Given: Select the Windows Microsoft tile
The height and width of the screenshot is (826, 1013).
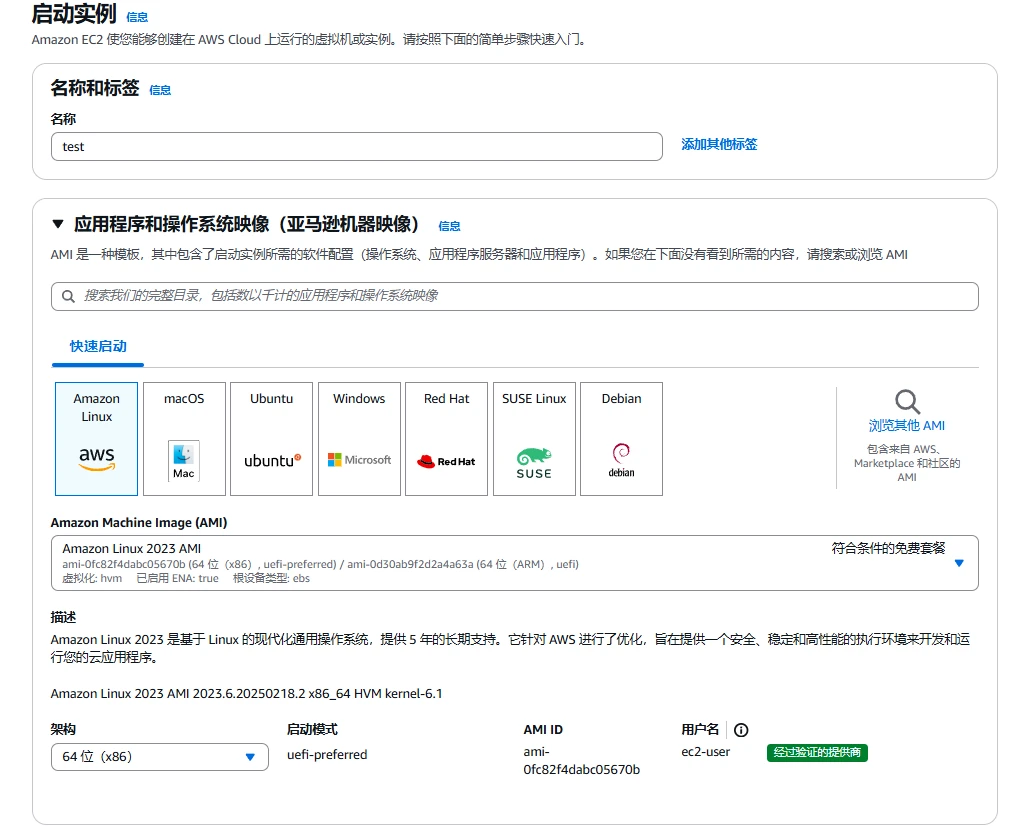Looking at the screenshot, I should point(359,439).
